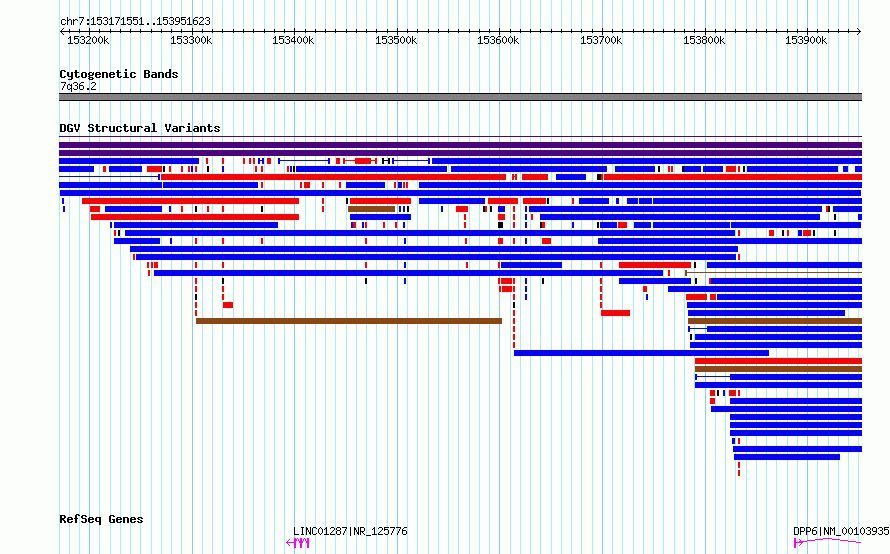The width and height of the screenshot is (890, 554).
Task: Click the LINC01287|NR_125776 gene label
Action: tap(350, 531)
